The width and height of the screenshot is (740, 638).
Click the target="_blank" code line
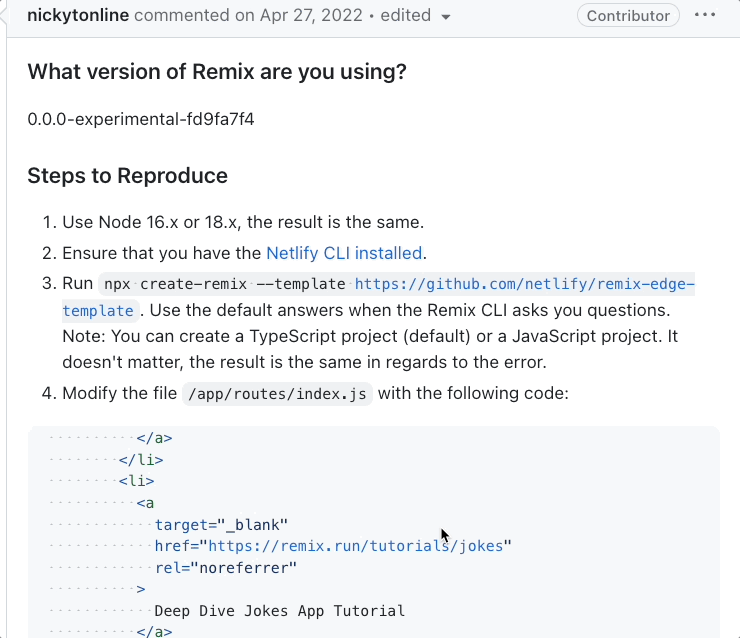coord(221,525)
